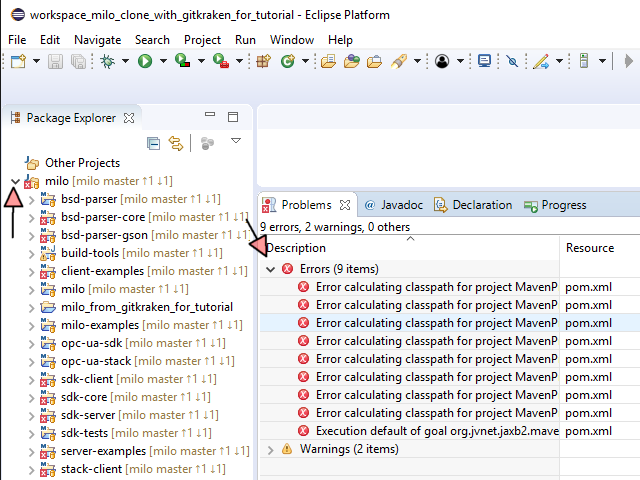
Task: Click the Next Annotation toolbar icon
Action: 584,62
